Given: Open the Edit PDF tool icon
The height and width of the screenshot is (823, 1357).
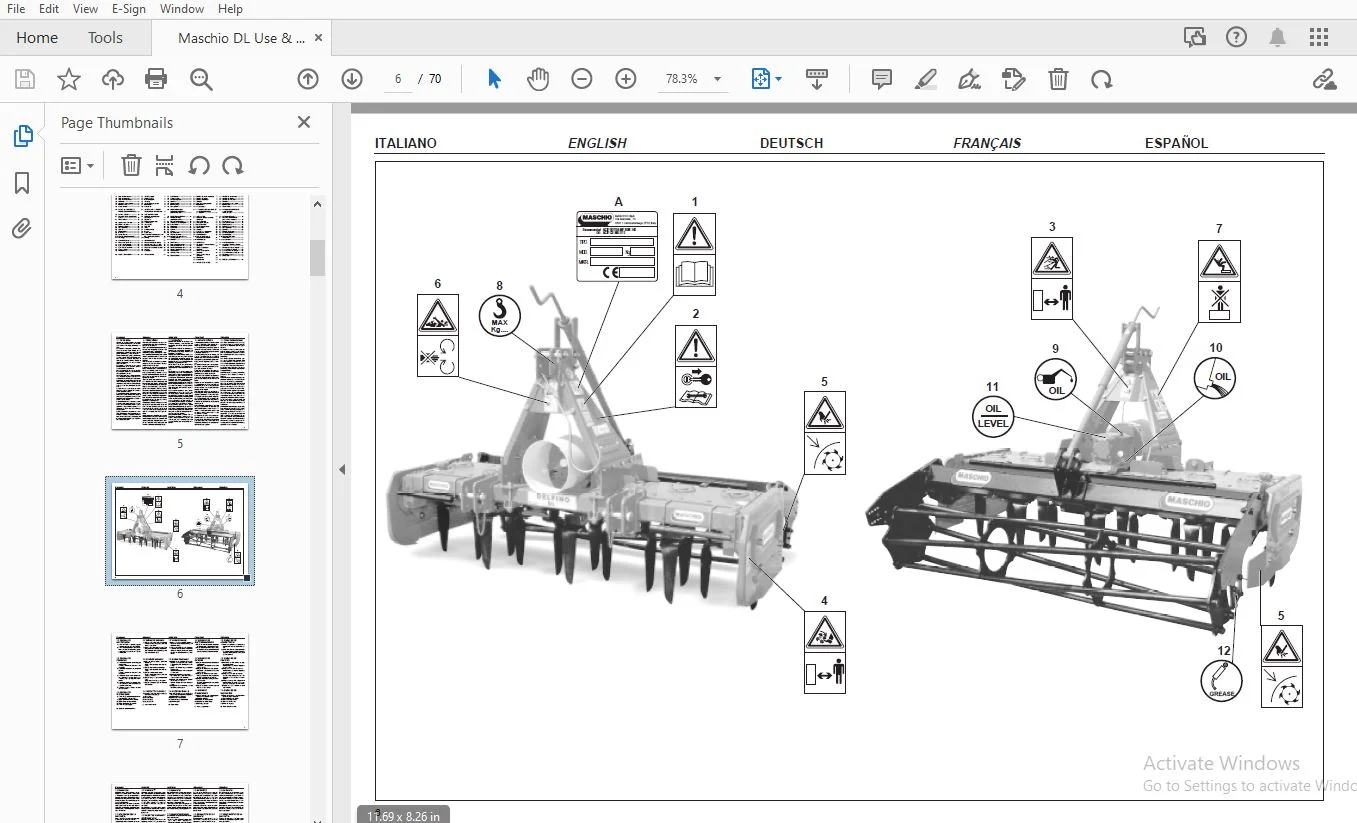Looking at the screenshot, I should point(1014,79).
